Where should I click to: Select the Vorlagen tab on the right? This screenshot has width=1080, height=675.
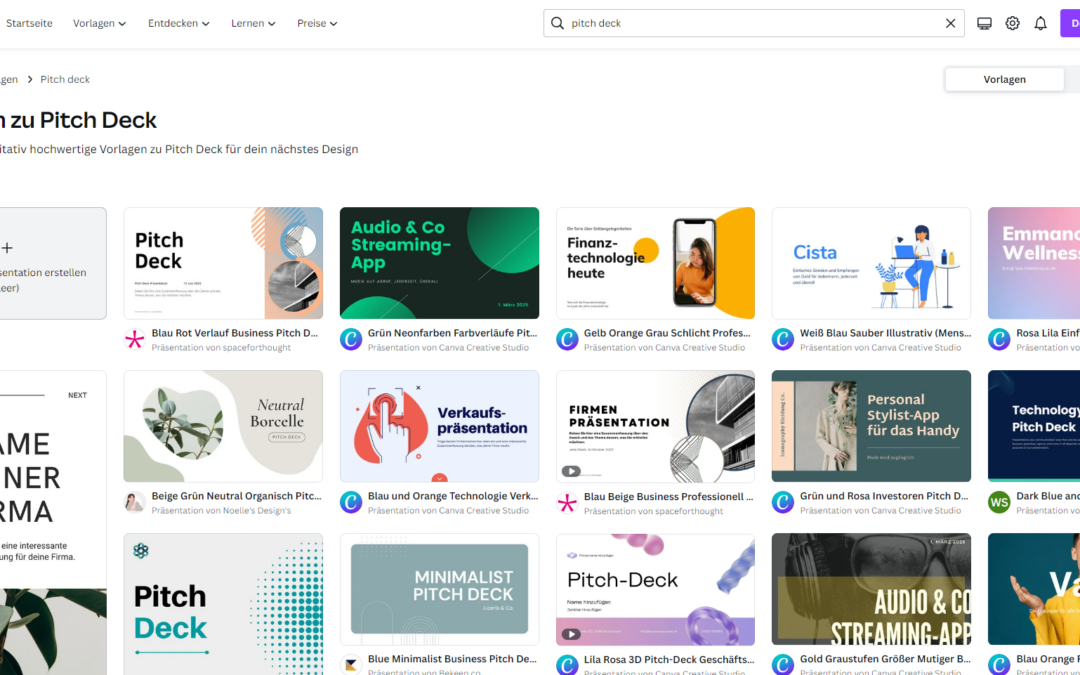(1004, 79)
